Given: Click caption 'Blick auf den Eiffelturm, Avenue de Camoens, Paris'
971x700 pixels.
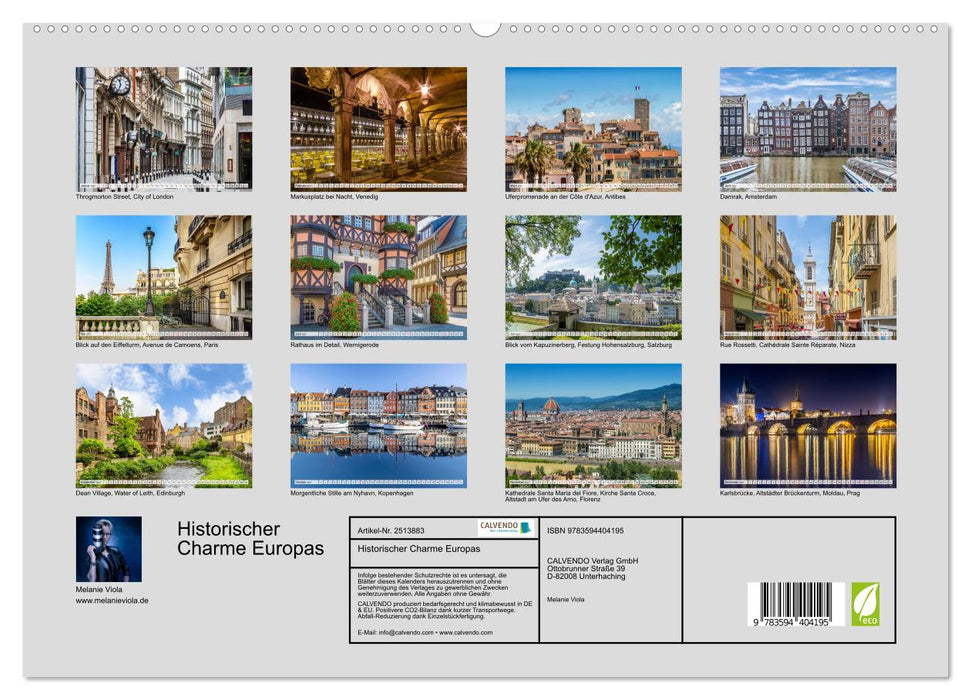Looking at the screenshot, I should click(147, 344).
